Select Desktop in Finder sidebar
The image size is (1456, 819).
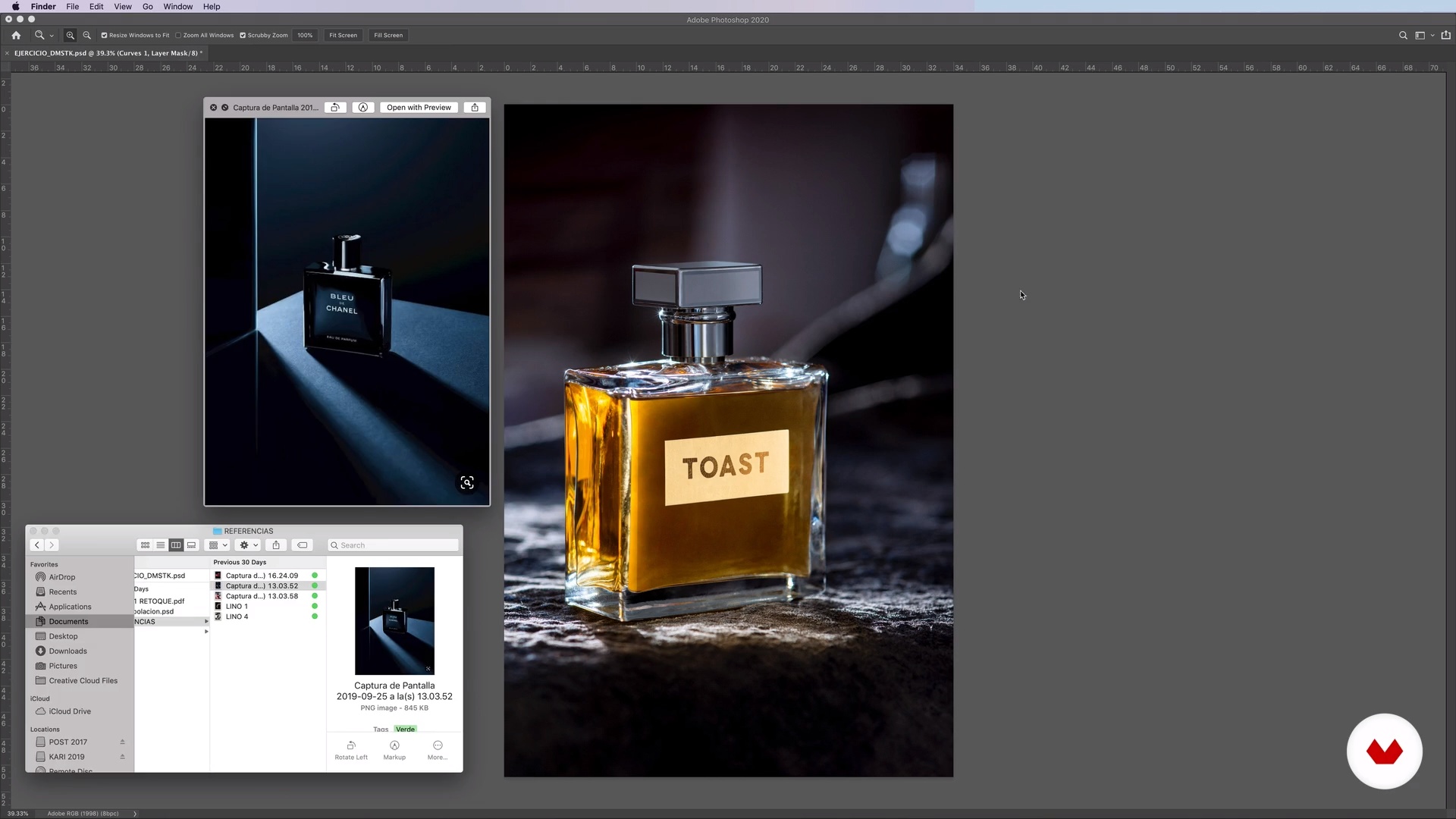(x=80, y=636)
